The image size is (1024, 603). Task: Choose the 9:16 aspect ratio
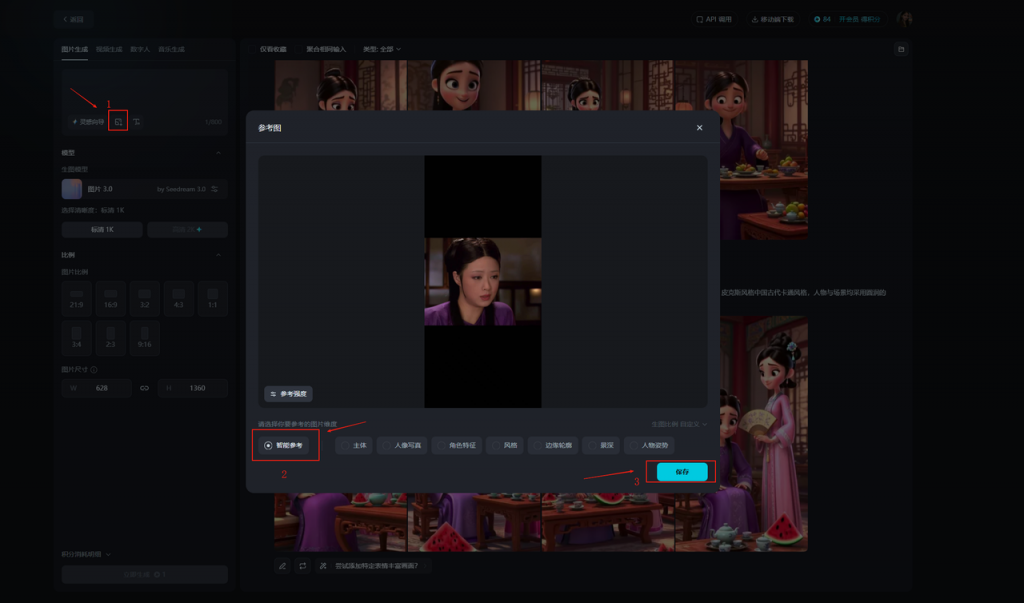(144, 338)
